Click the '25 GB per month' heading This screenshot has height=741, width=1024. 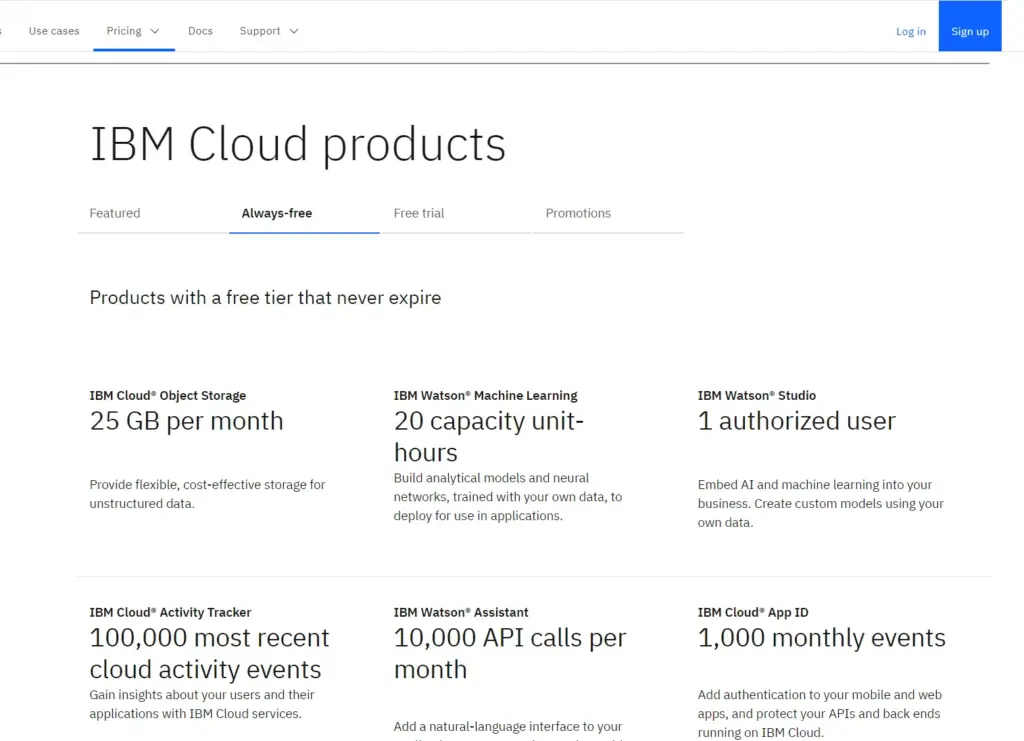[186, 421]
